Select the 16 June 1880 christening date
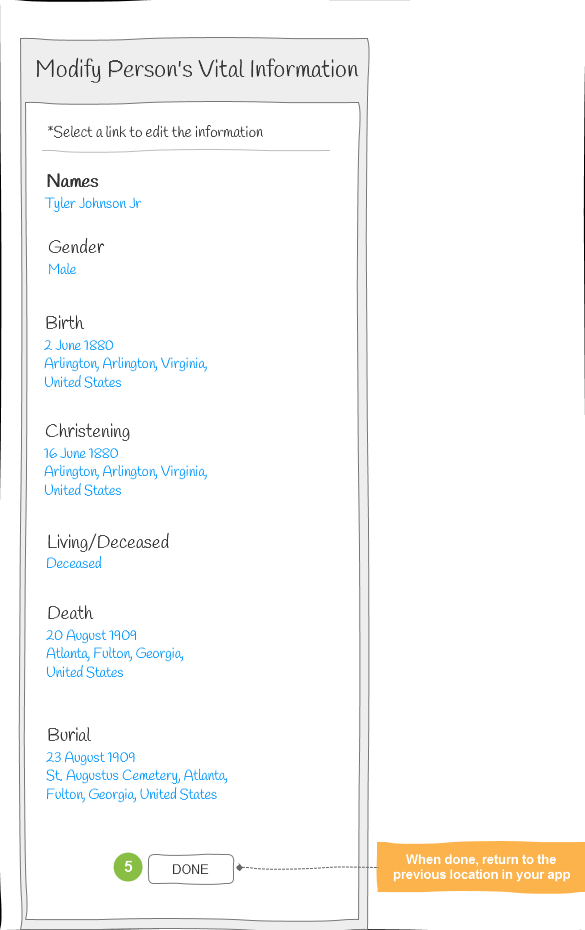 click(x=81, y=453)
